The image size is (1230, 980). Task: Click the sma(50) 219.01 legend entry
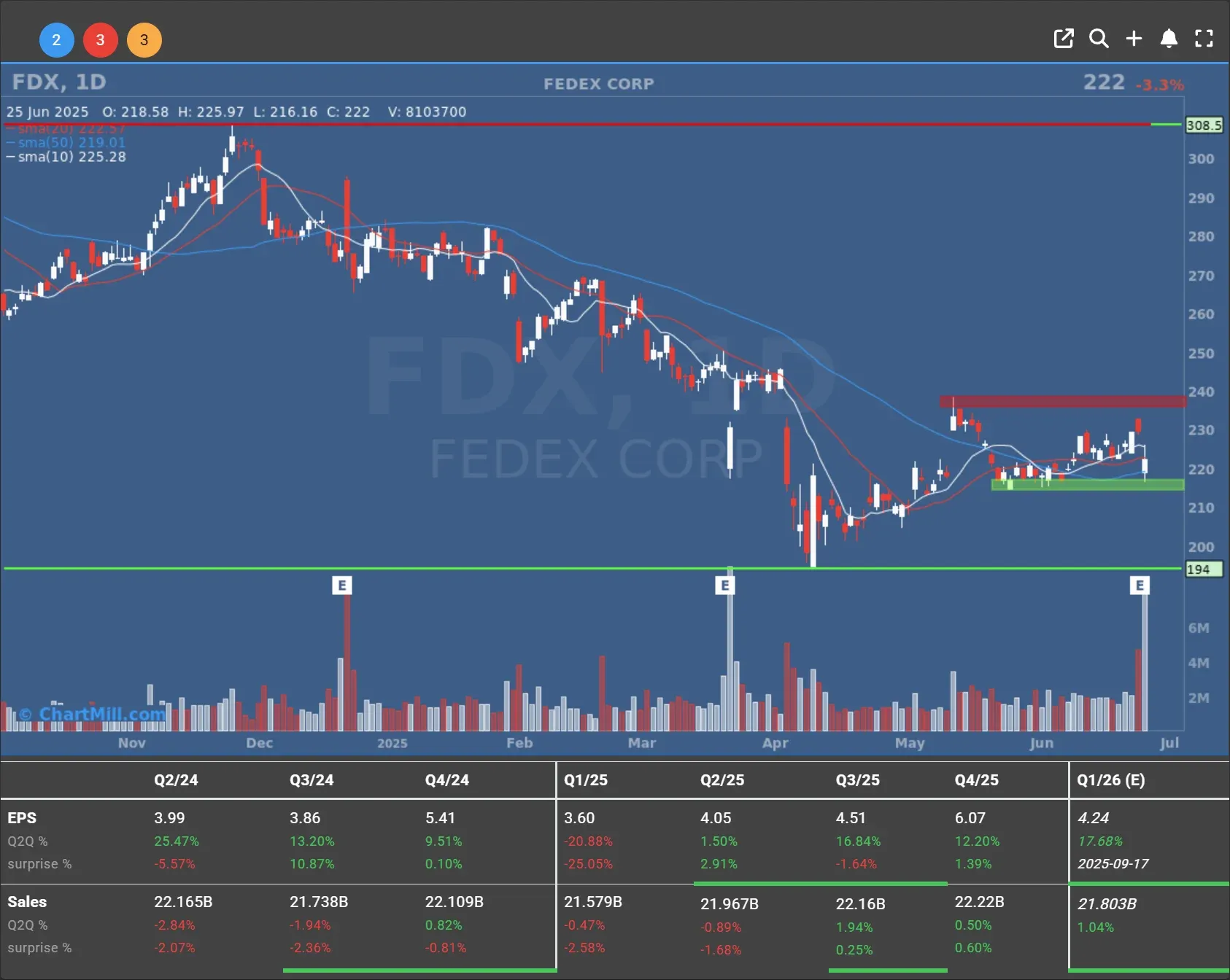[x=66, y=142]
